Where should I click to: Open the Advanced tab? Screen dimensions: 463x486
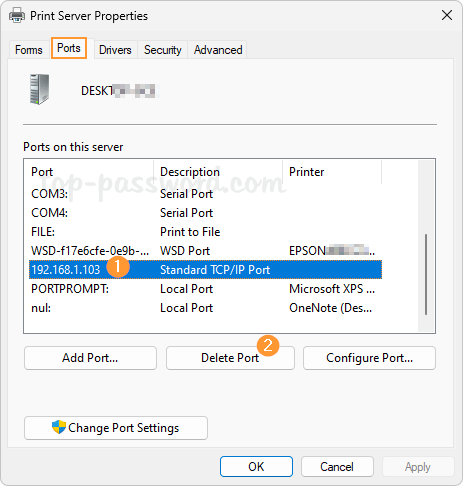(218, 50)
